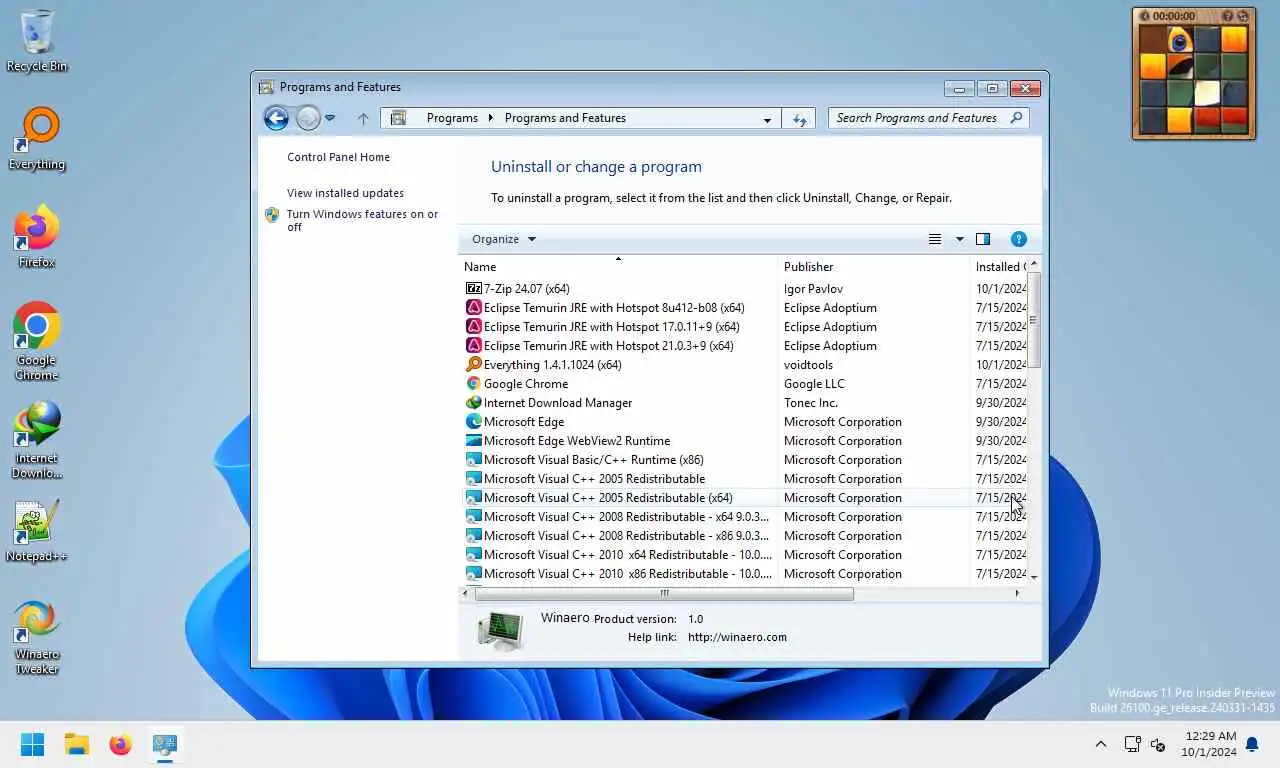
Task: Click the scroll down arrow of list
Action: [x=1033, y=577]
